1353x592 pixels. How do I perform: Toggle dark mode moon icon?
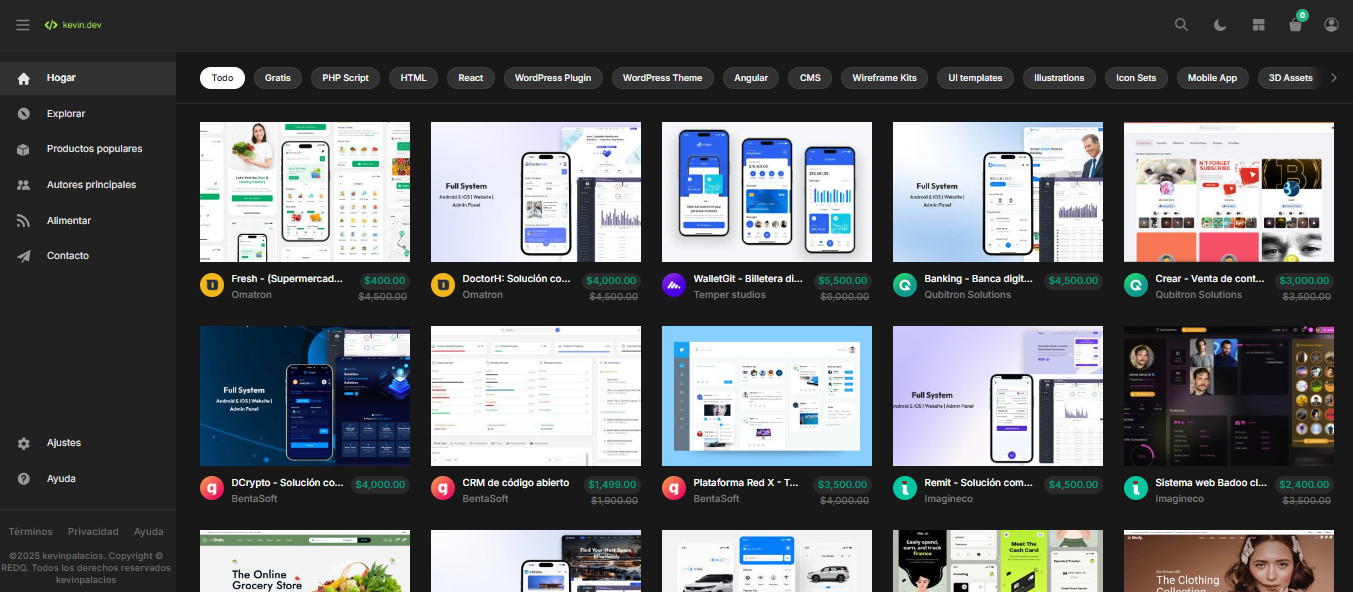[x=1220, y=25]
